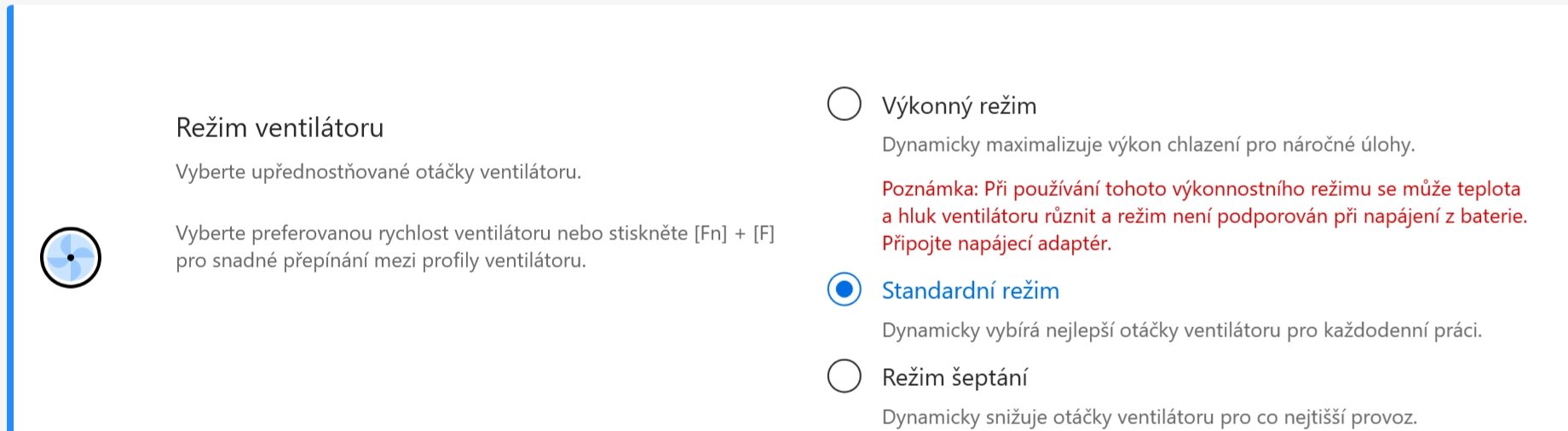Select the Výkonný režim radio button
The width and height of the screenshot is (1568, 431).
point(845,104)
